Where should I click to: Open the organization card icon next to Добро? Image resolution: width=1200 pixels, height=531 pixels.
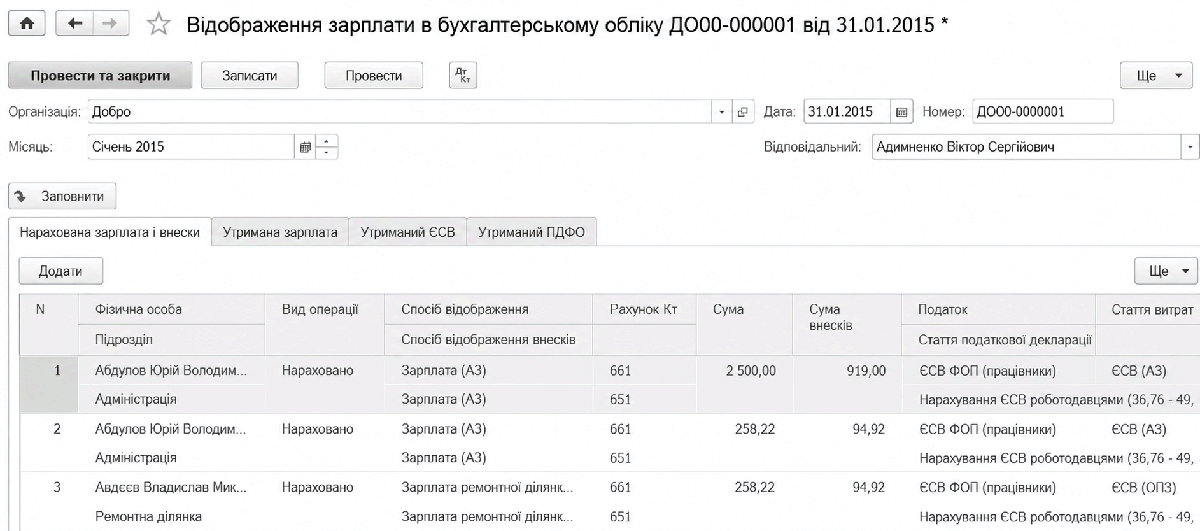(x=742, y=112)
